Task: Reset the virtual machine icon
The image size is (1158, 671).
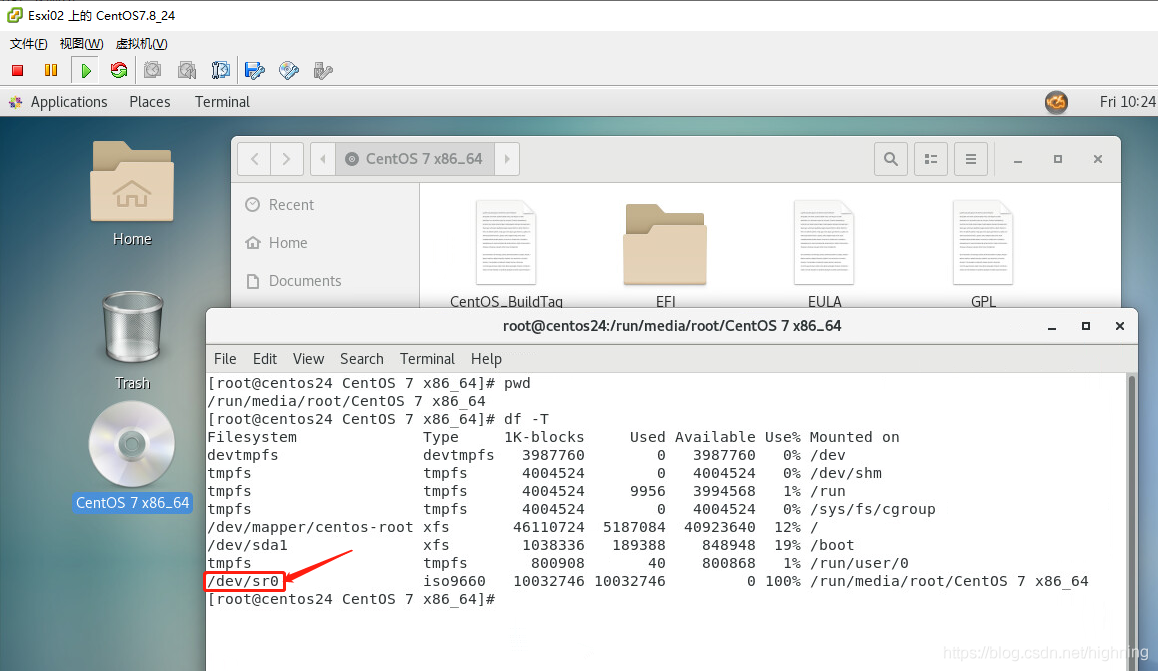Action: point(119,70)
